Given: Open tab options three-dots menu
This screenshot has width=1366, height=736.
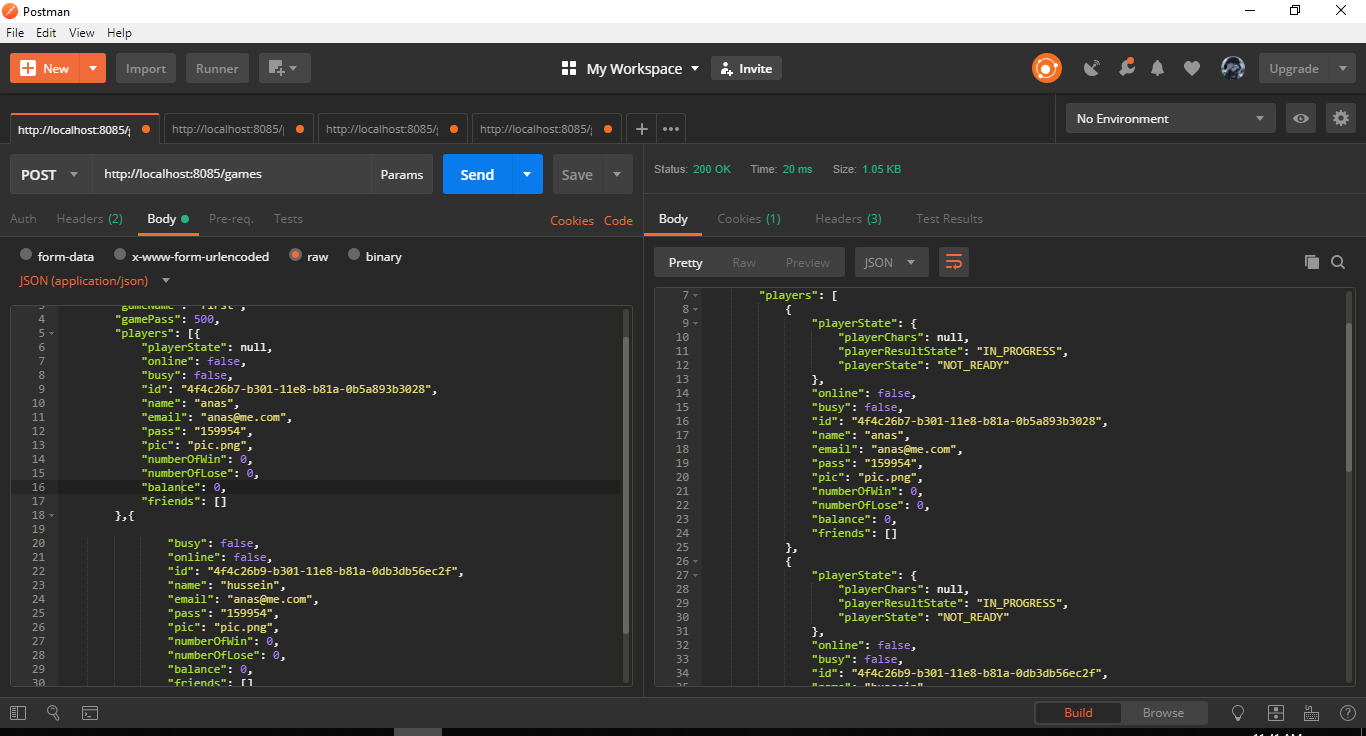Looking at the screenshot, I should (x=671, y=129).
